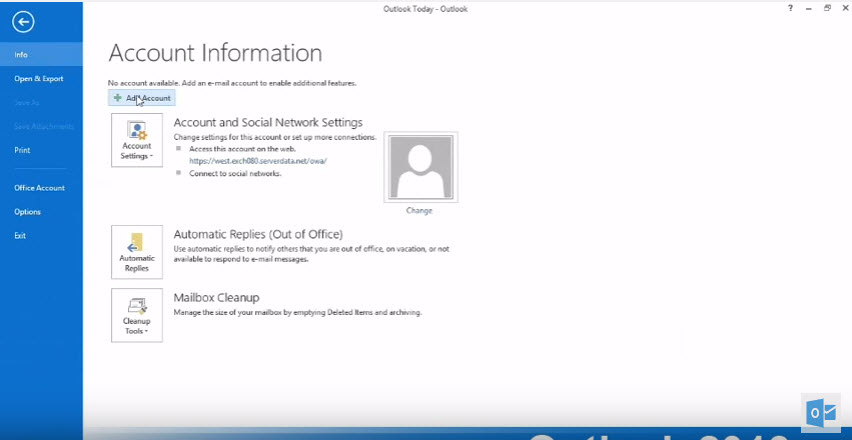Expand the Cleanup Tools dropdown
The width and height of the screenshot is (852, 440).
coord(137,315)
